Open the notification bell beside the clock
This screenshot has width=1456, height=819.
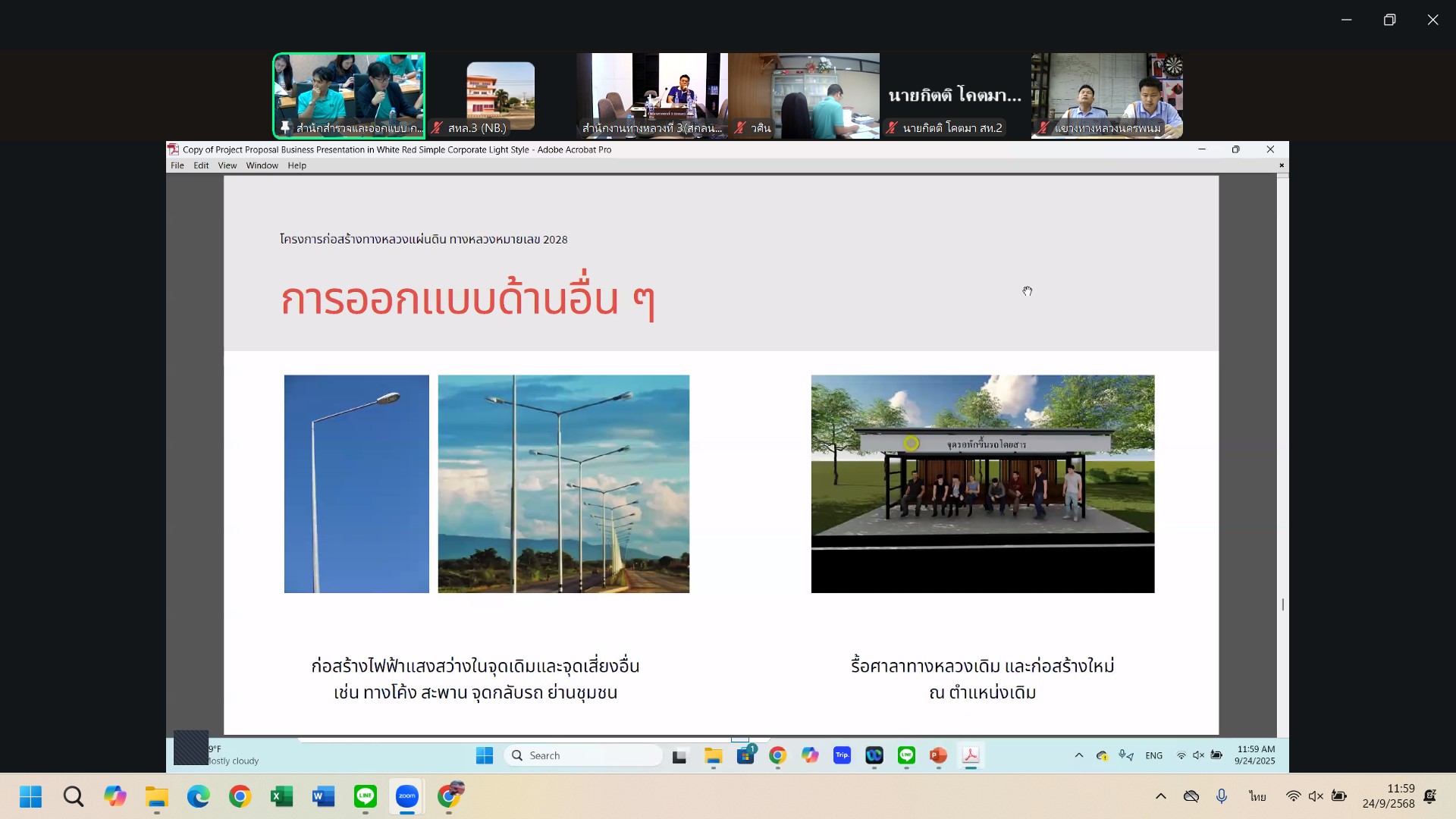(x=1430, y=796)
